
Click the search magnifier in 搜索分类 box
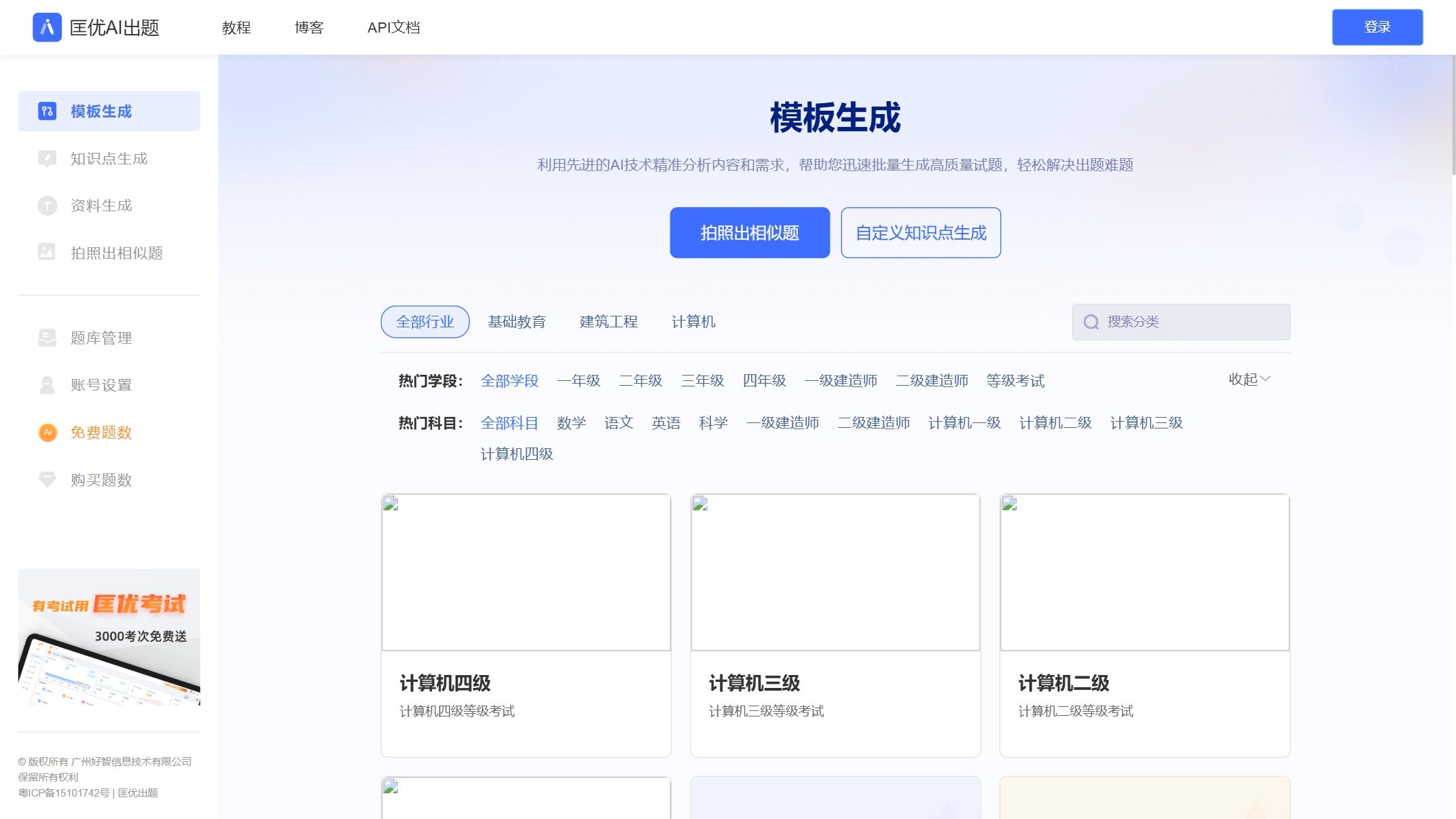click(1091, 321)
